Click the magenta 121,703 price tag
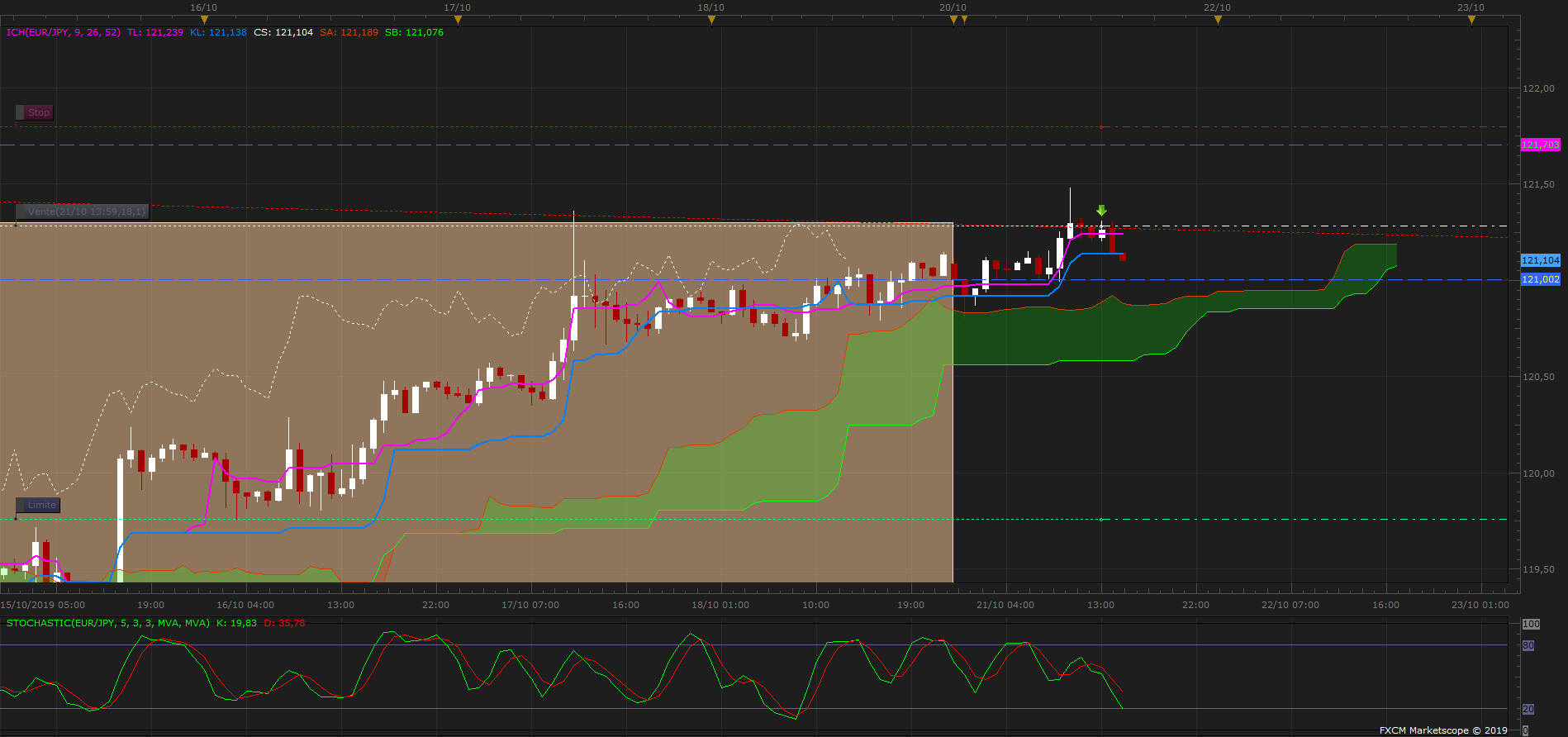Viewport: 1568px width, 737px height. point(1541,145)
